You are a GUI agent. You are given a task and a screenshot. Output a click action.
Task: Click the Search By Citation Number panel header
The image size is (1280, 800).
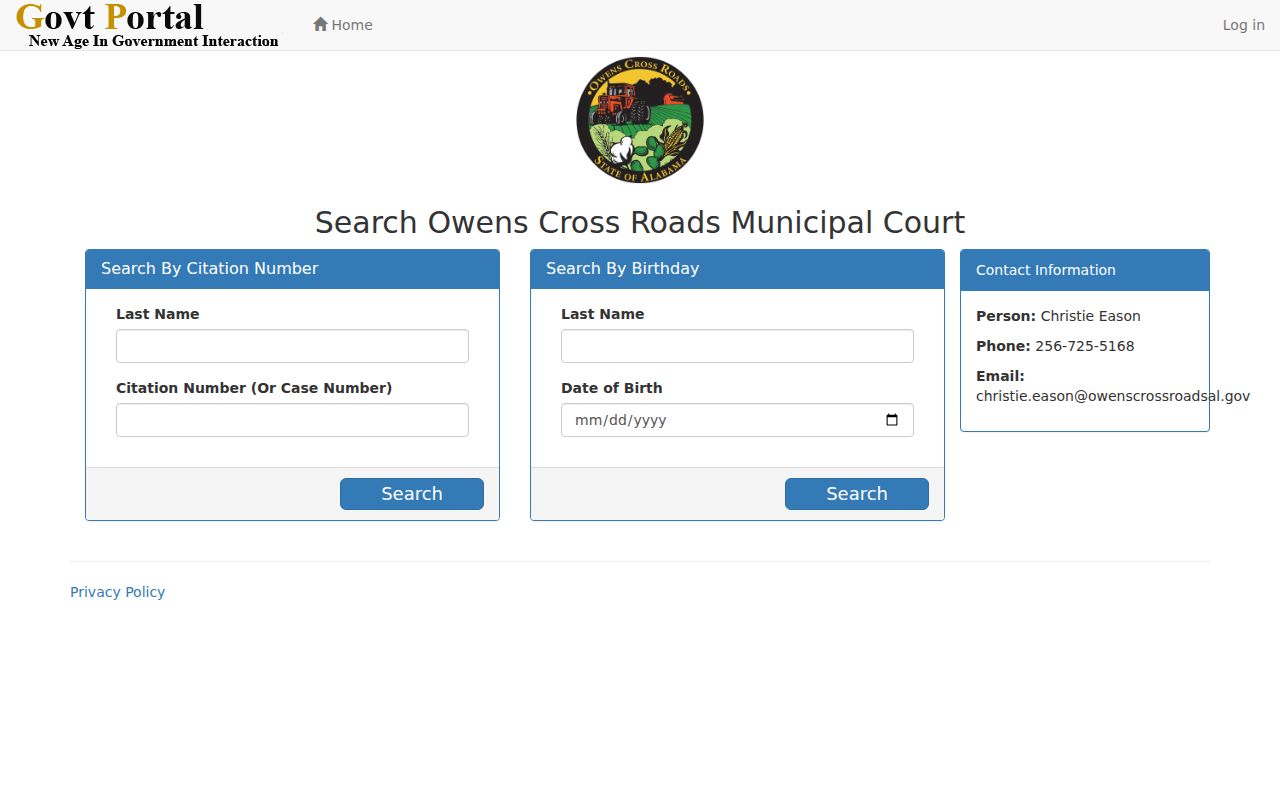point(292,269)
